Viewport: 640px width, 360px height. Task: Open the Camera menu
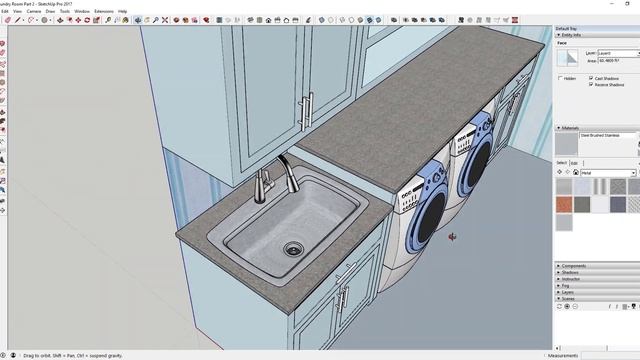(x=34, y=11)
